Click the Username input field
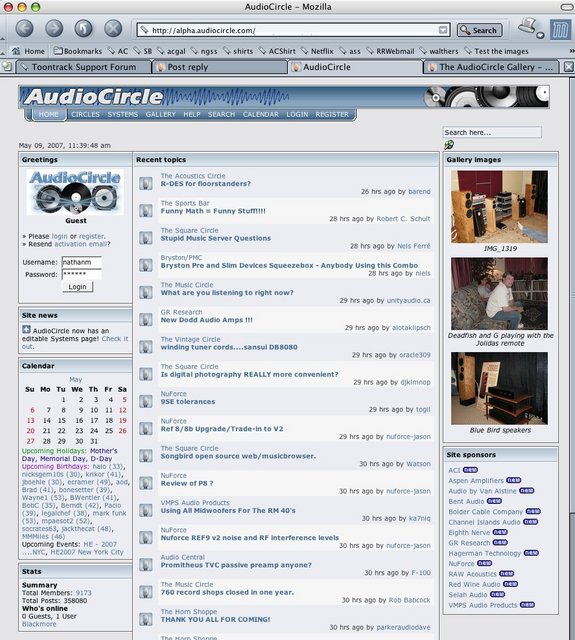Screen dimensions: 575x640 point(82,262)
